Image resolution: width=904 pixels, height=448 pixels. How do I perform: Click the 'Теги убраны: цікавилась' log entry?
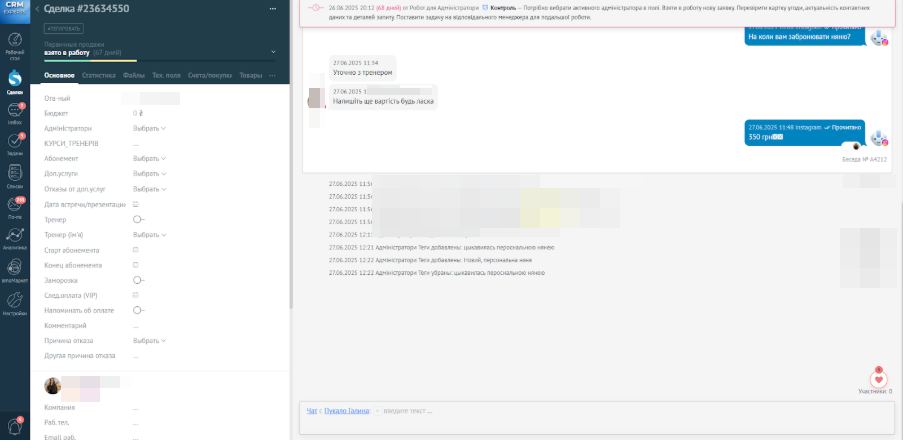436,273
